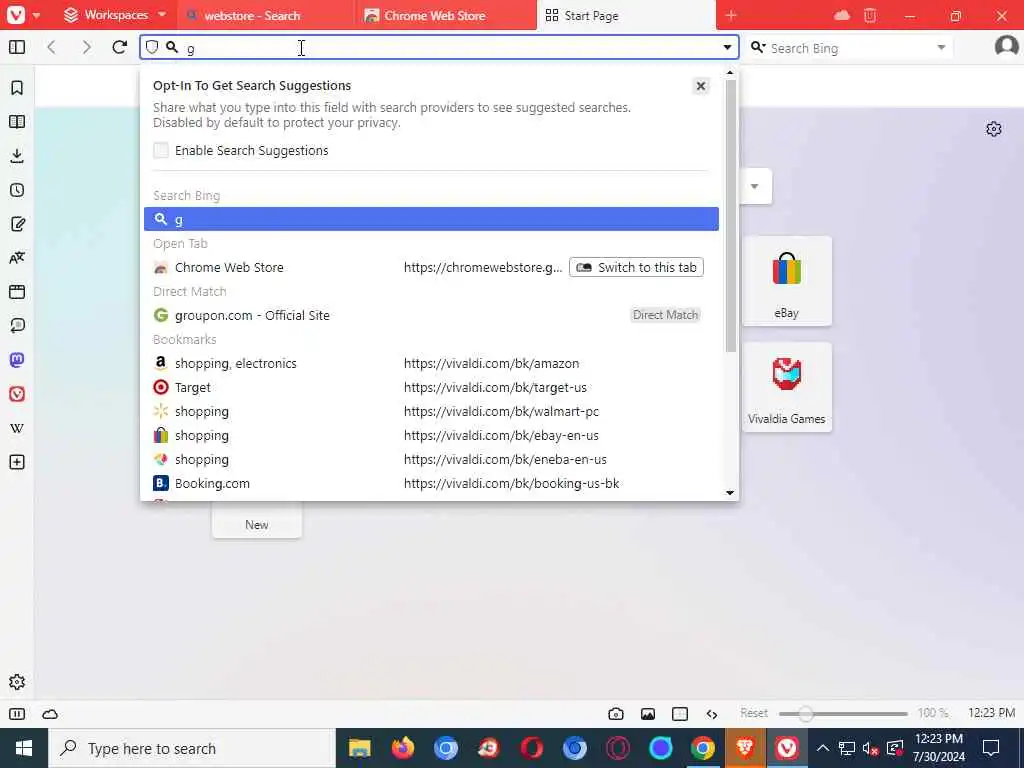Viewport: 1024px width, 768px height.
Task: Open the walmart-pc shopping bookmark
Action: click(x=431, y=411)
